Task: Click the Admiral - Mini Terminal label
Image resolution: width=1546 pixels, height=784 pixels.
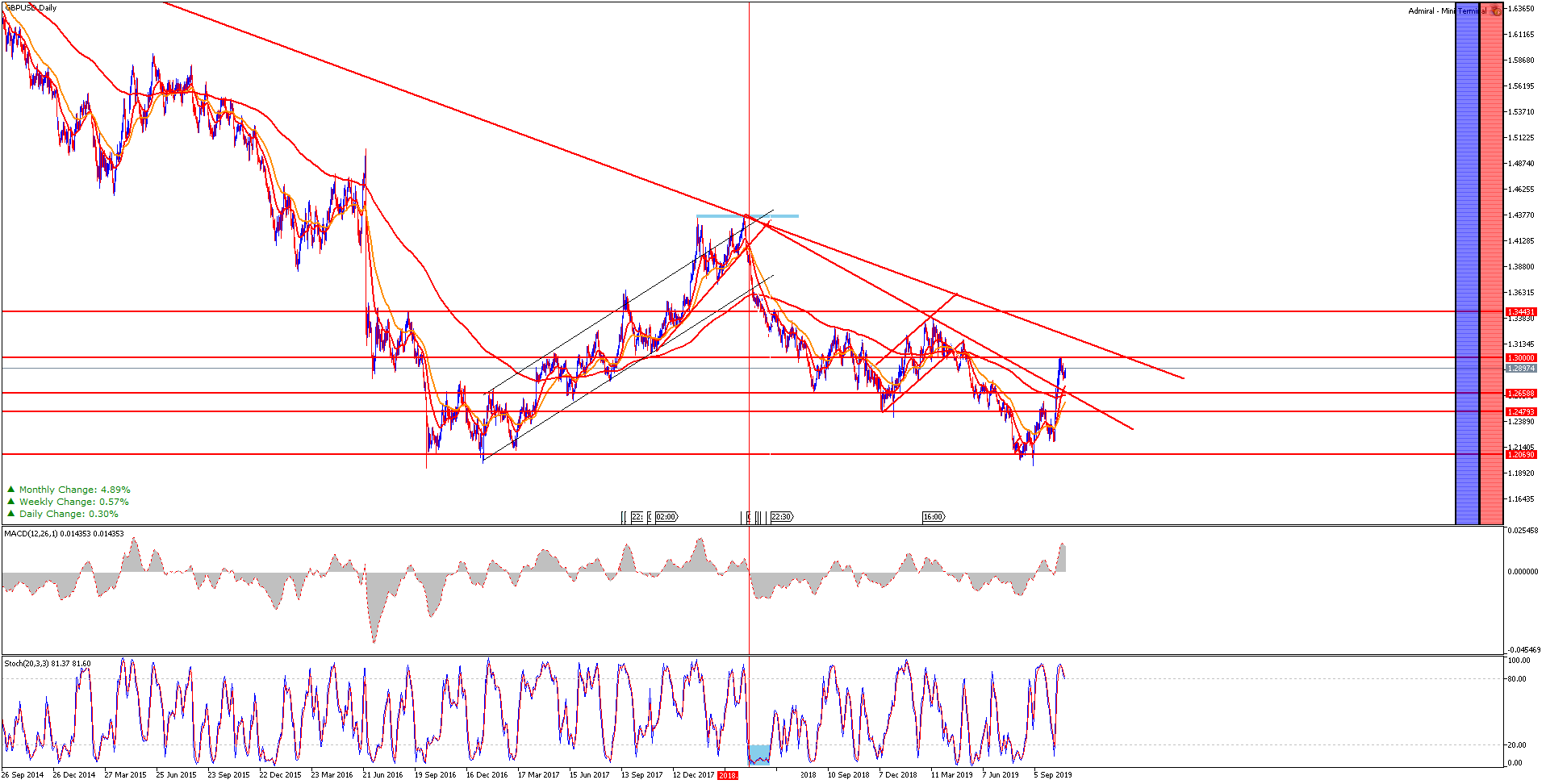Action: 1448,11
